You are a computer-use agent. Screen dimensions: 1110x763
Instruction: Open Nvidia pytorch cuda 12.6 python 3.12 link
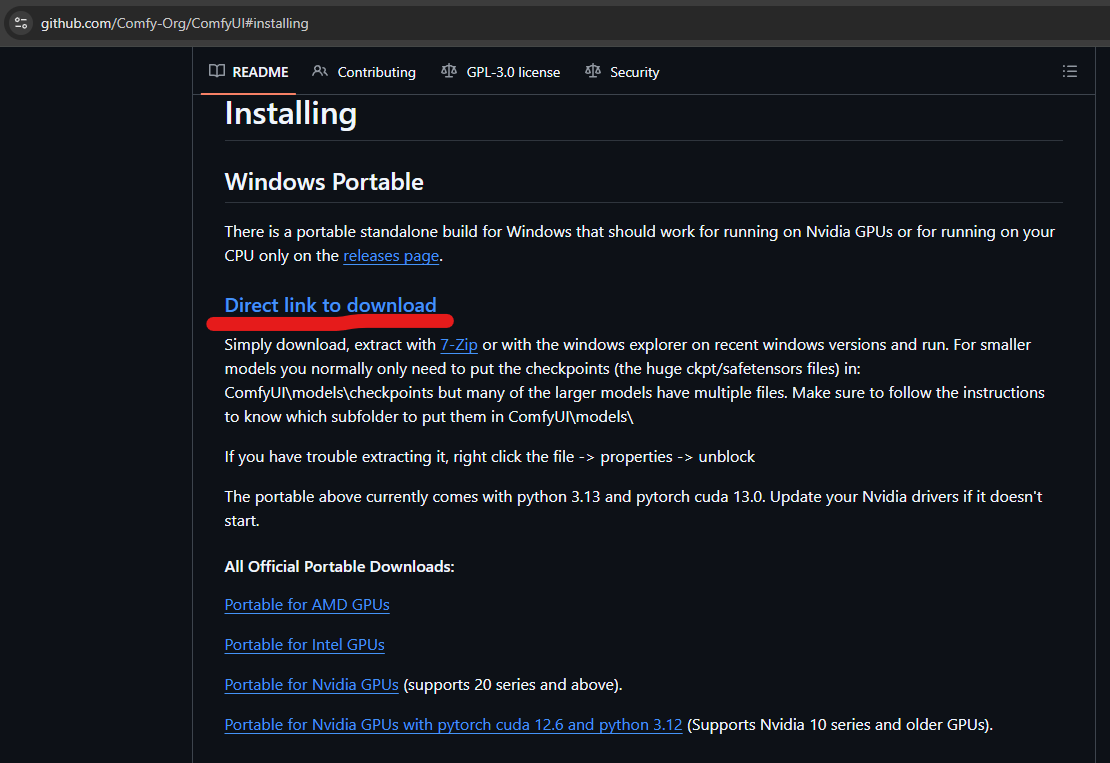[x=453, y=725]
